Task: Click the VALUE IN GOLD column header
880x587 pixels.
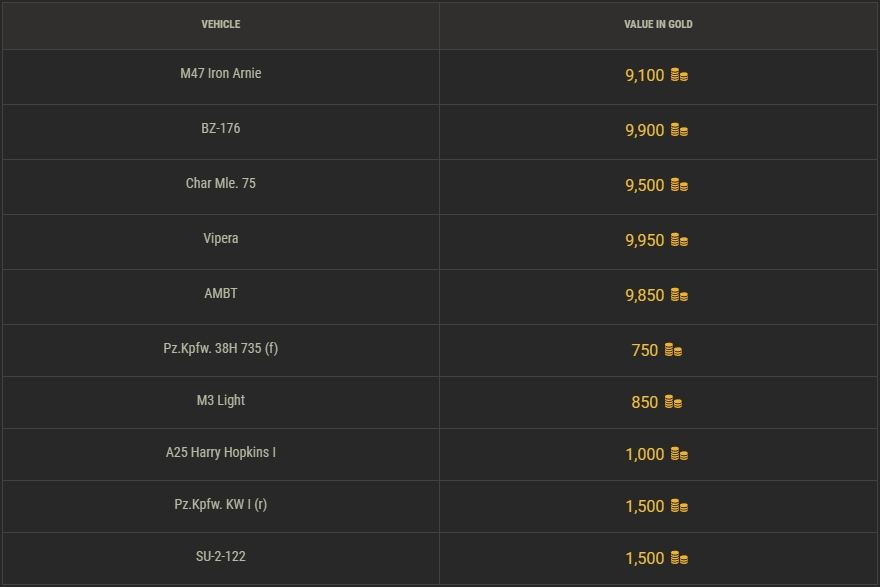Action: click(658, 24)
